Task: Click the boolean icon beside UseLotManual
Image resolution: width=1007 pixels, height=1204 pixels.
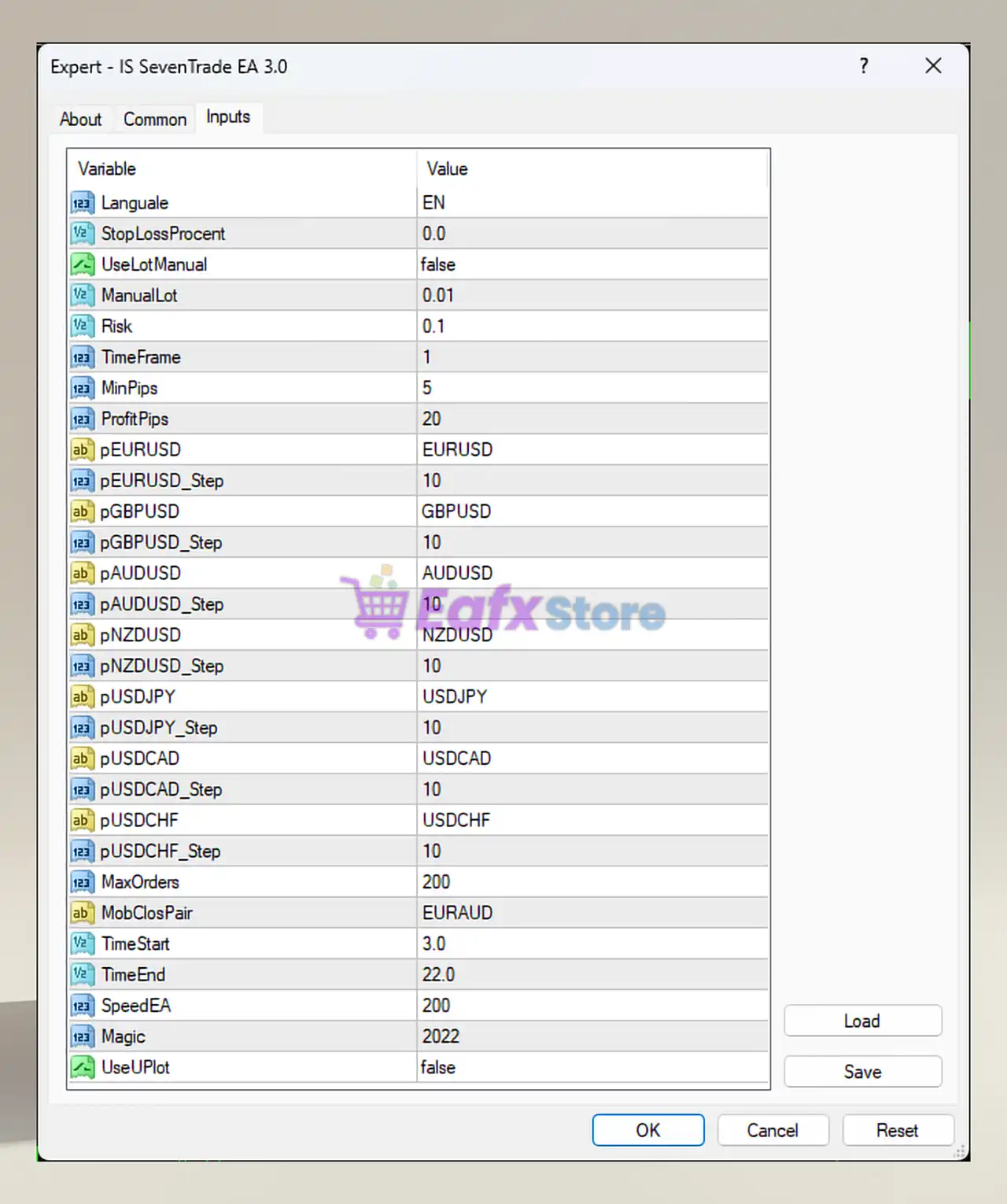Action: (x=82, y=264)
